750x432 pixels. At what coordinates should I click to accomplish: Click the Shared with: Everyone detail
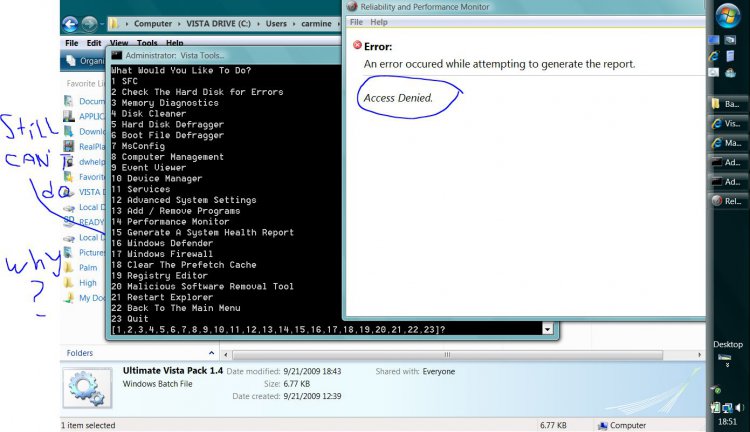415,371
